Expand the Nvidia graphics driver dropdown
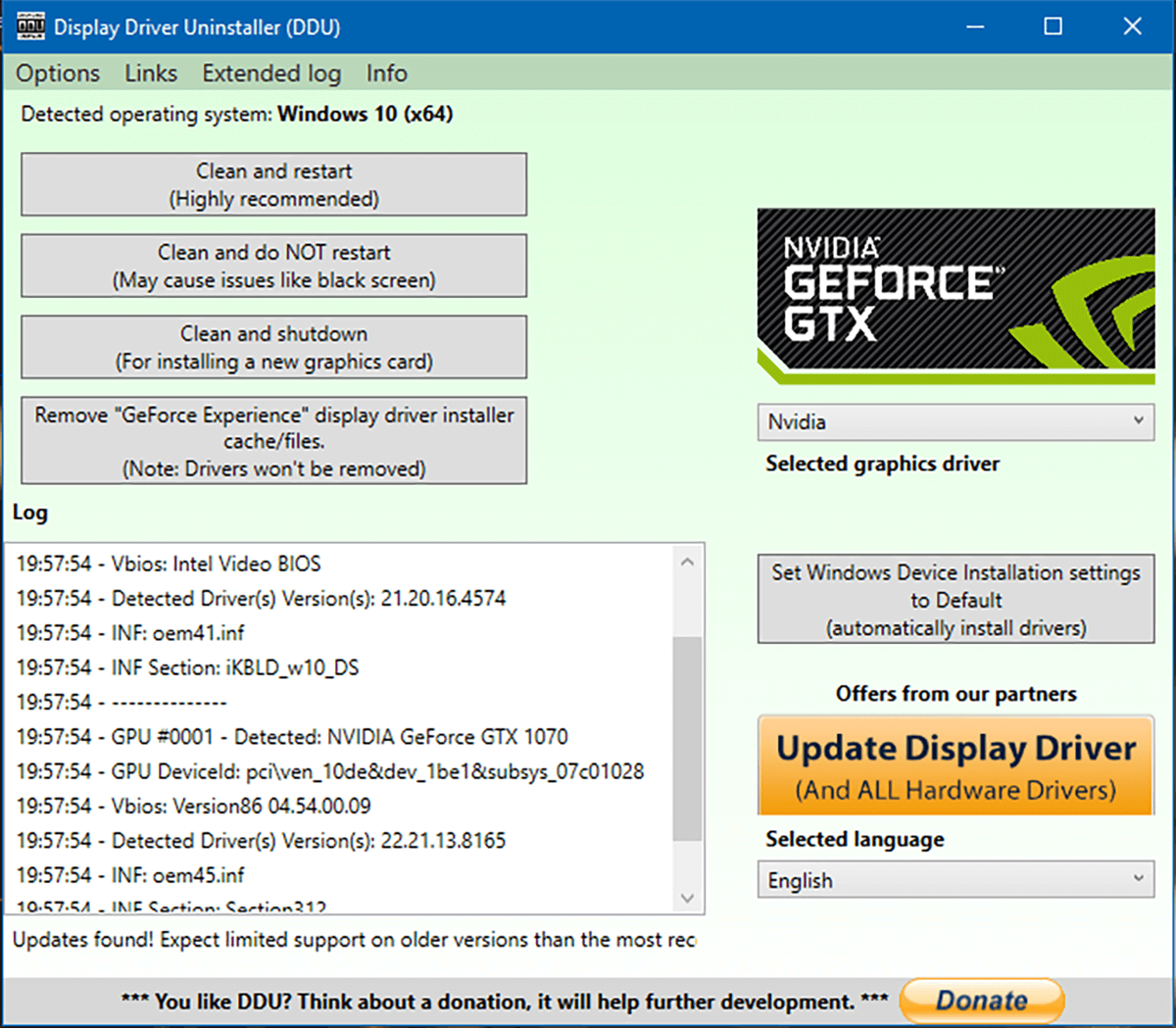The height and width of the screenshot is (1029, 1176). (x=955, y=422)
